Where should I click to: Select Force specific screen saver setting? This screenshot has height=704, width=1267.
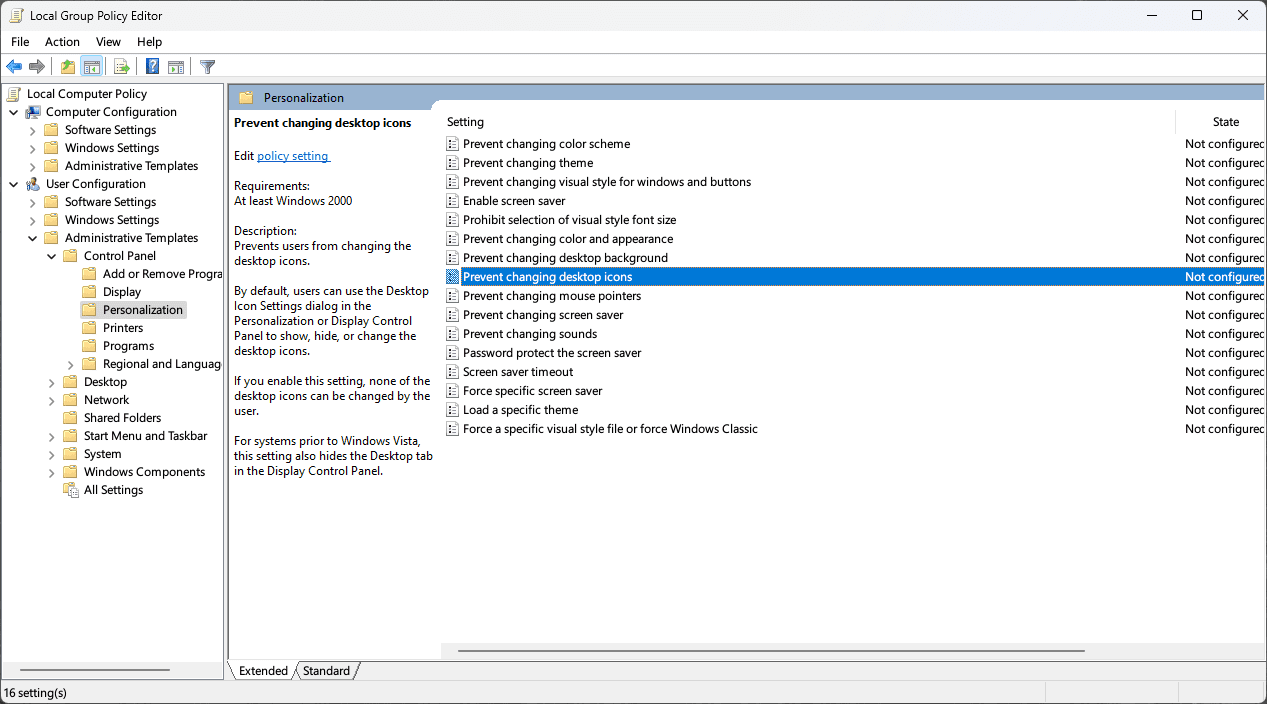(533, 391)
